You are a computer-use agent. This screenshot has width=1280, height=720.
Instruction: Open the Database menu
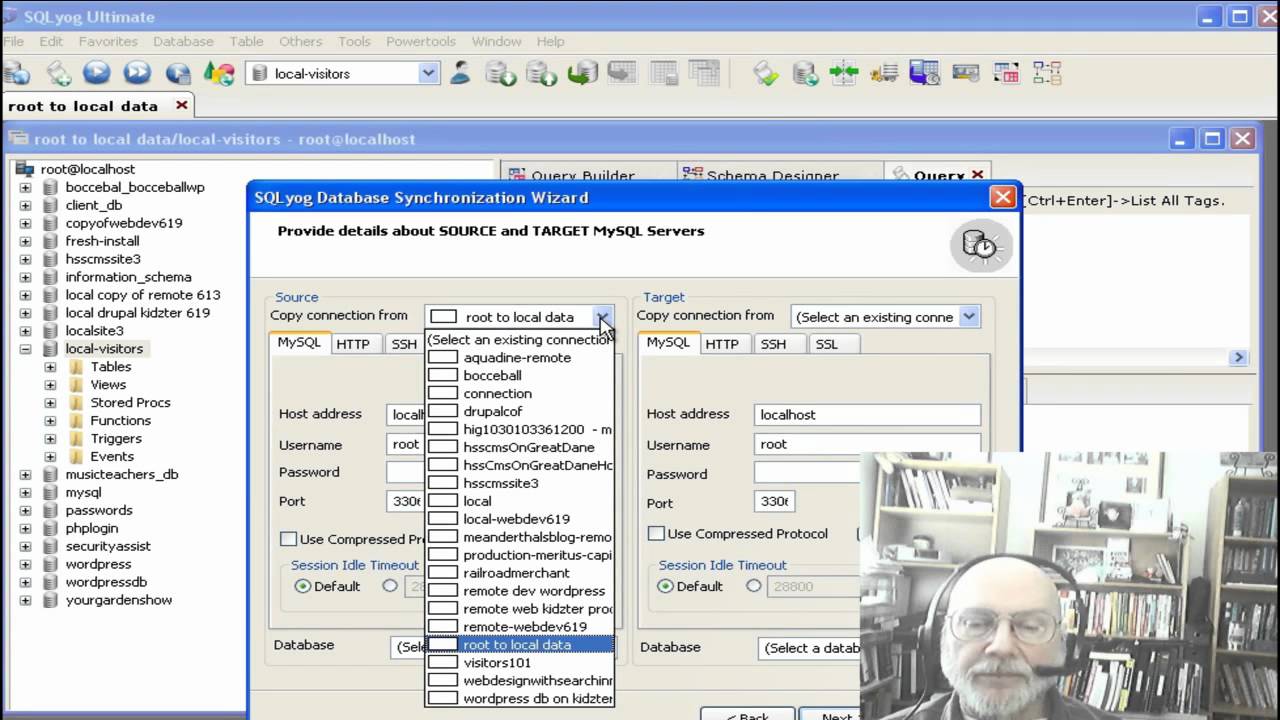183,41
